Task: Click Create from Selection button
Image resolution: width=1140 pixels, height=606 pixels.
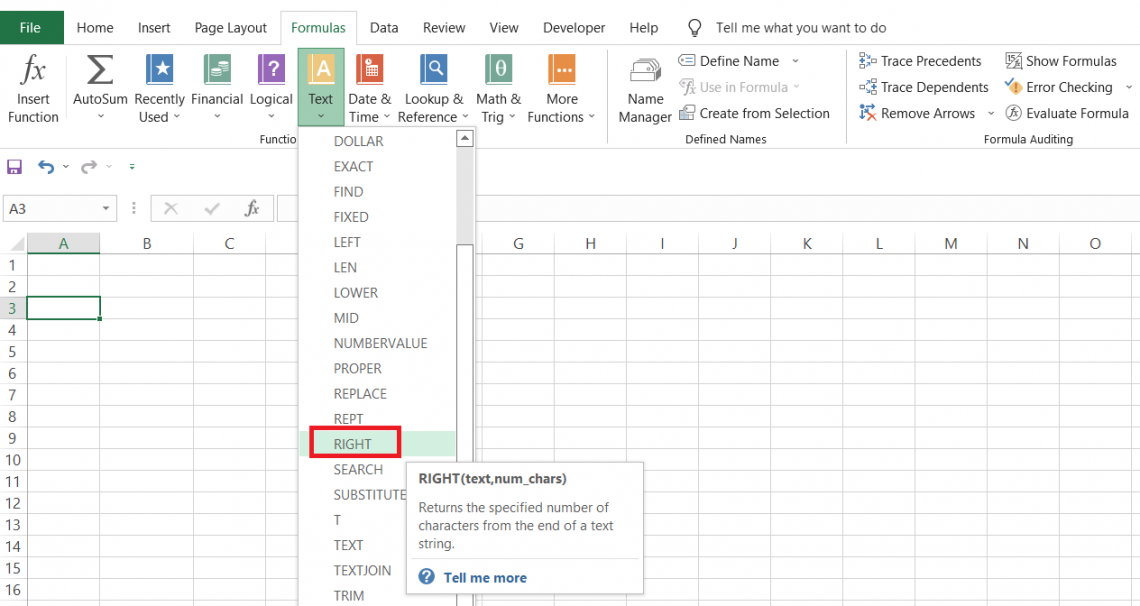Action: click(755, 113)
